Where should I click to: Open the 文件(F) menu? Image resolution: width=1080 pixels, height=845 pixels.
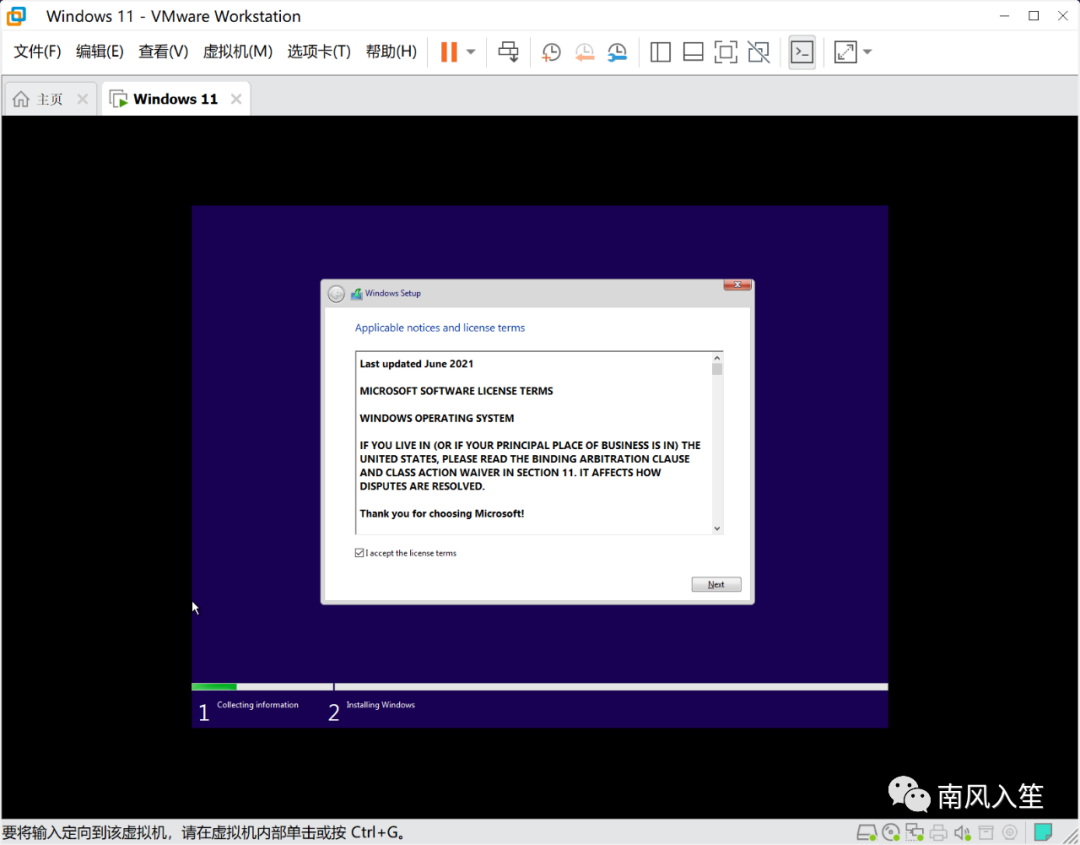37,52
